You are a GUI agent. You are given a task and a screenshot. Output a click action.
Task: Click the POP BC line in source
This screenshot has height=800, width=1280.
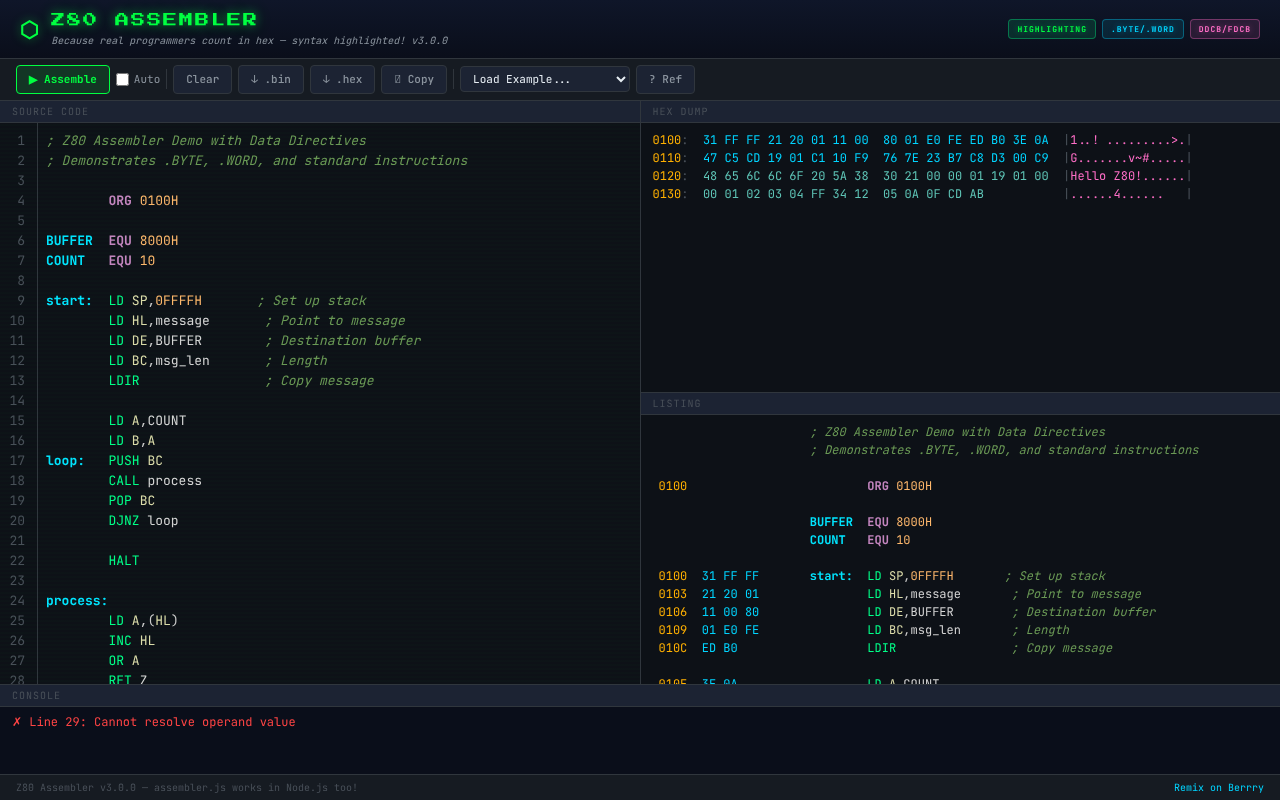pyautogui.click(x=132, y=501)
